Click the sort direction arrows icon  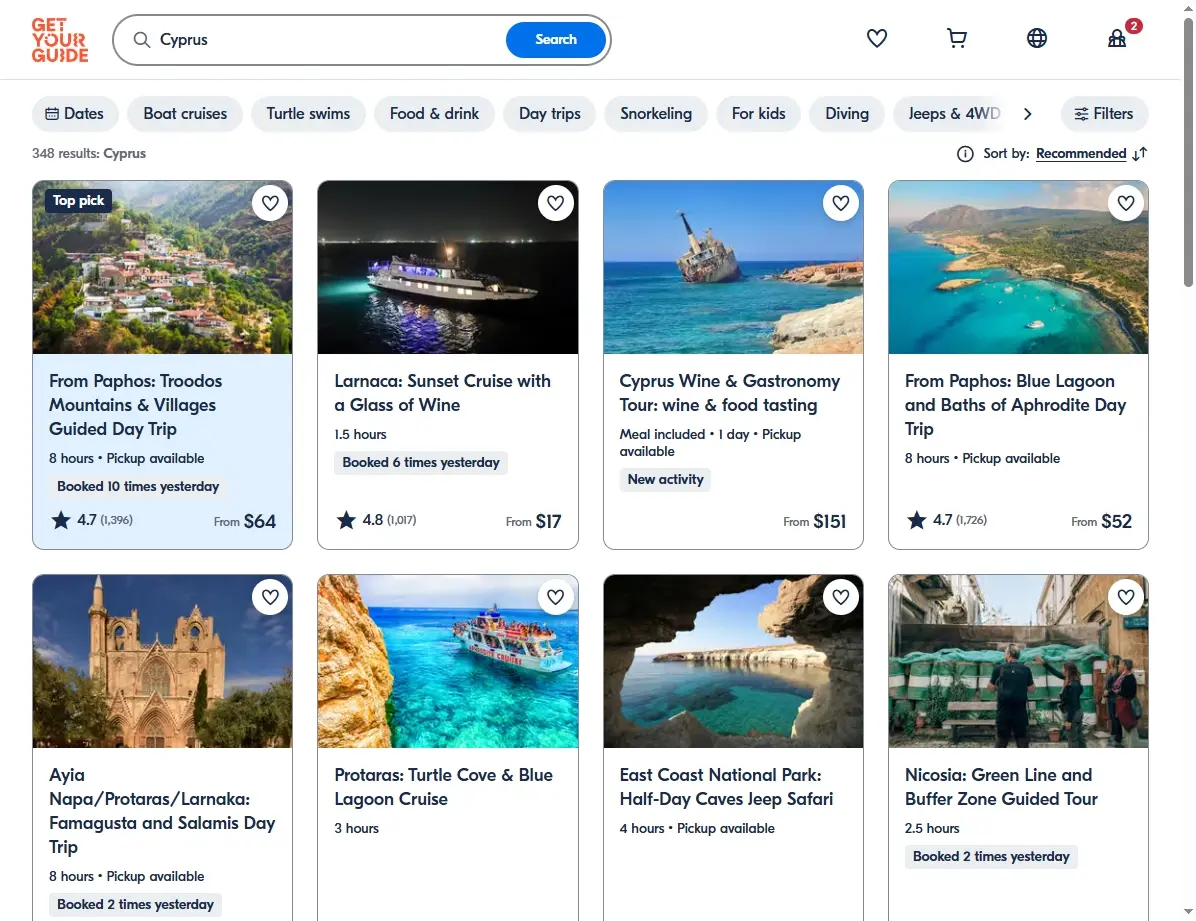(1140, 154)
